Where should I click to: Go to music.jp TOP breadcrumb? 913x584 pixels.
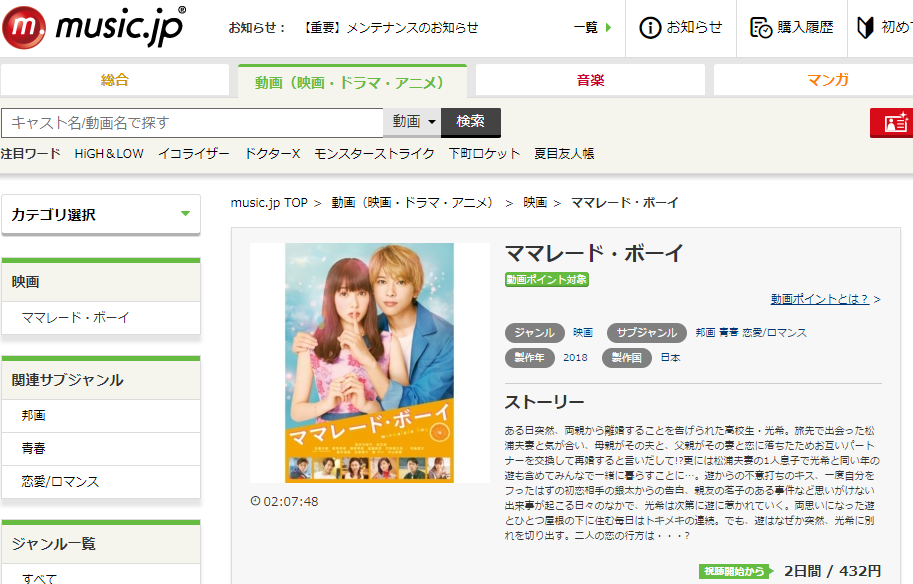tap(269, 203)
